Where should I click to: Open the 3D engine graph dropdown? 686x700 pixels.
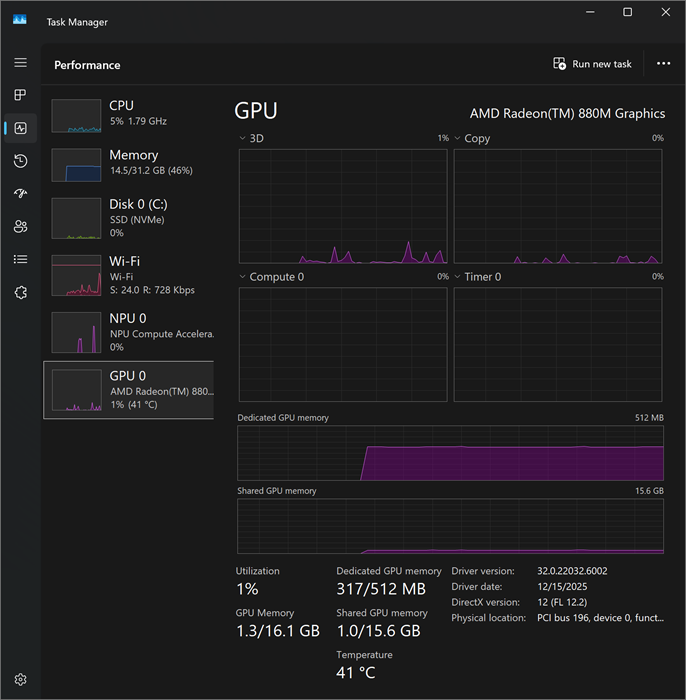[x=242, y=138]
